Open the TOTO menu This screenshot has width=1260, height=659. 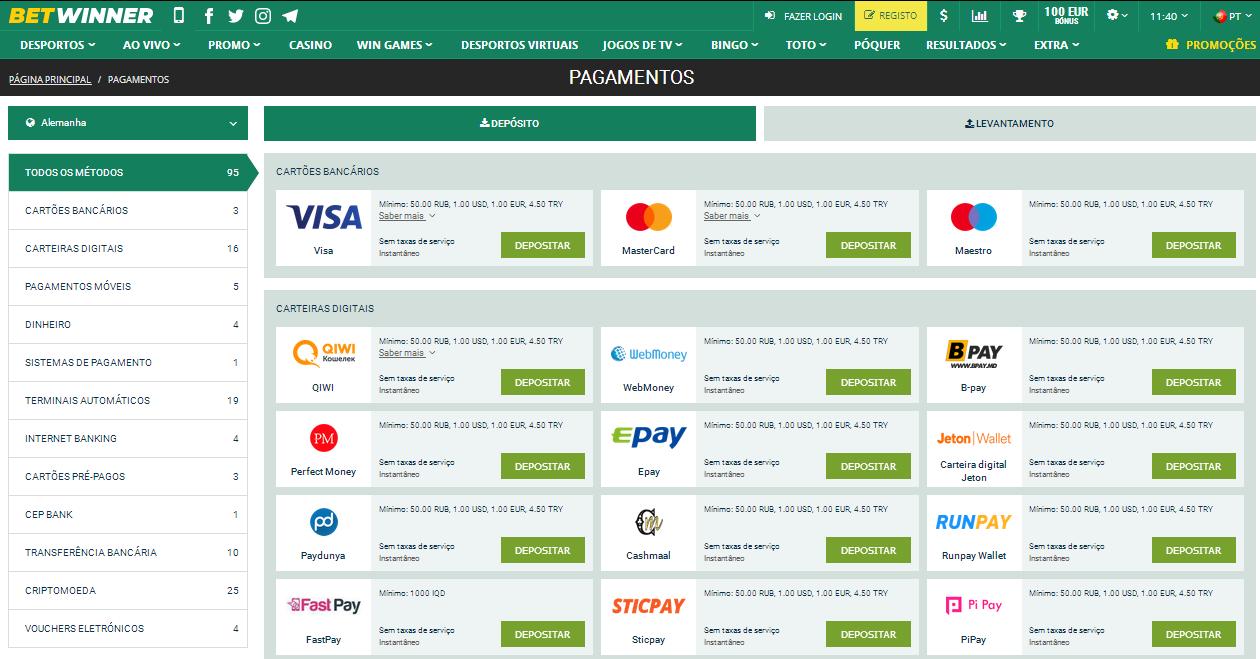[x=806, y=45]
